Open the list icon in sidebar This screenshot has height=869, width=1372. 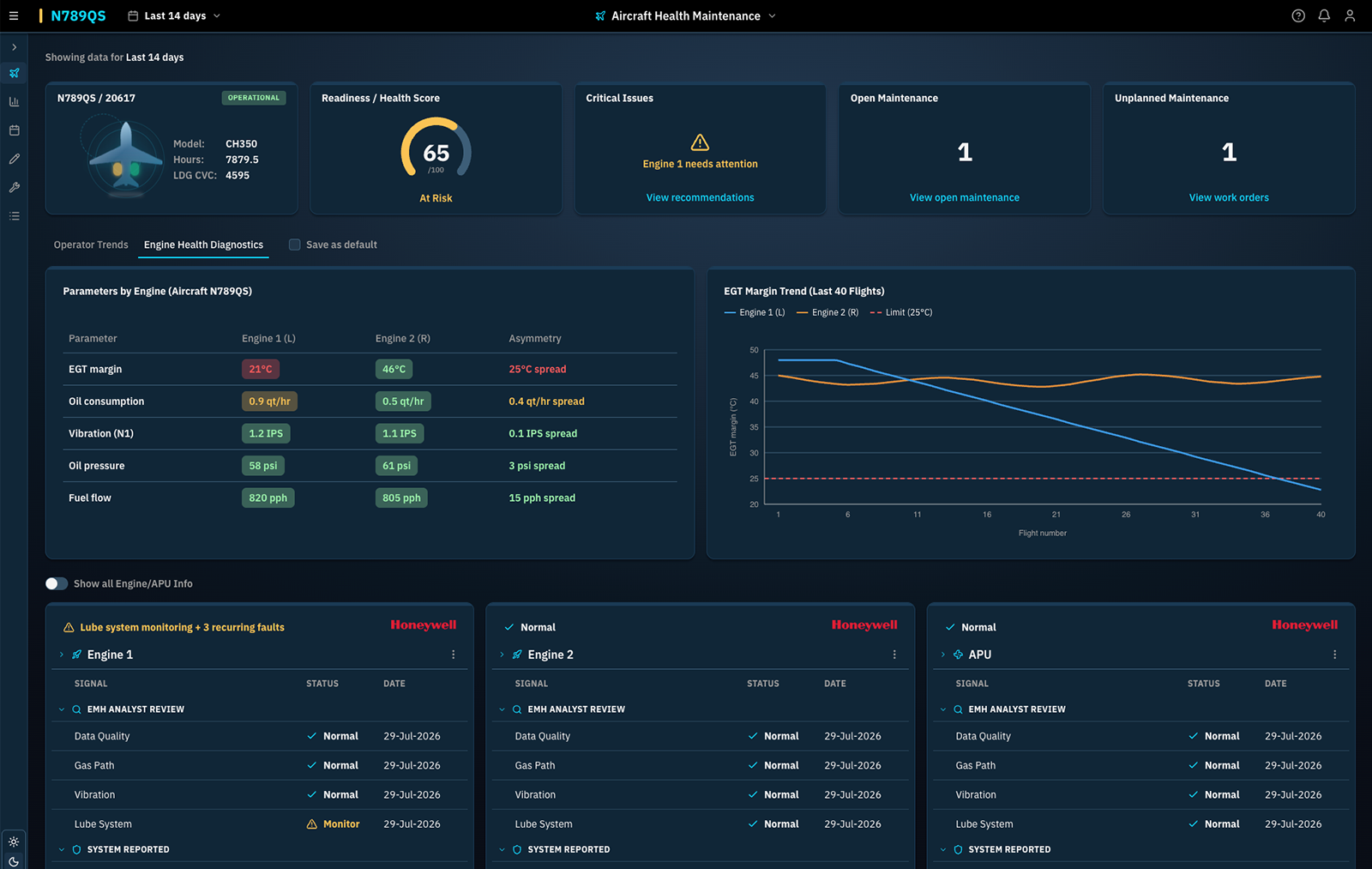[x=15, y=216]
